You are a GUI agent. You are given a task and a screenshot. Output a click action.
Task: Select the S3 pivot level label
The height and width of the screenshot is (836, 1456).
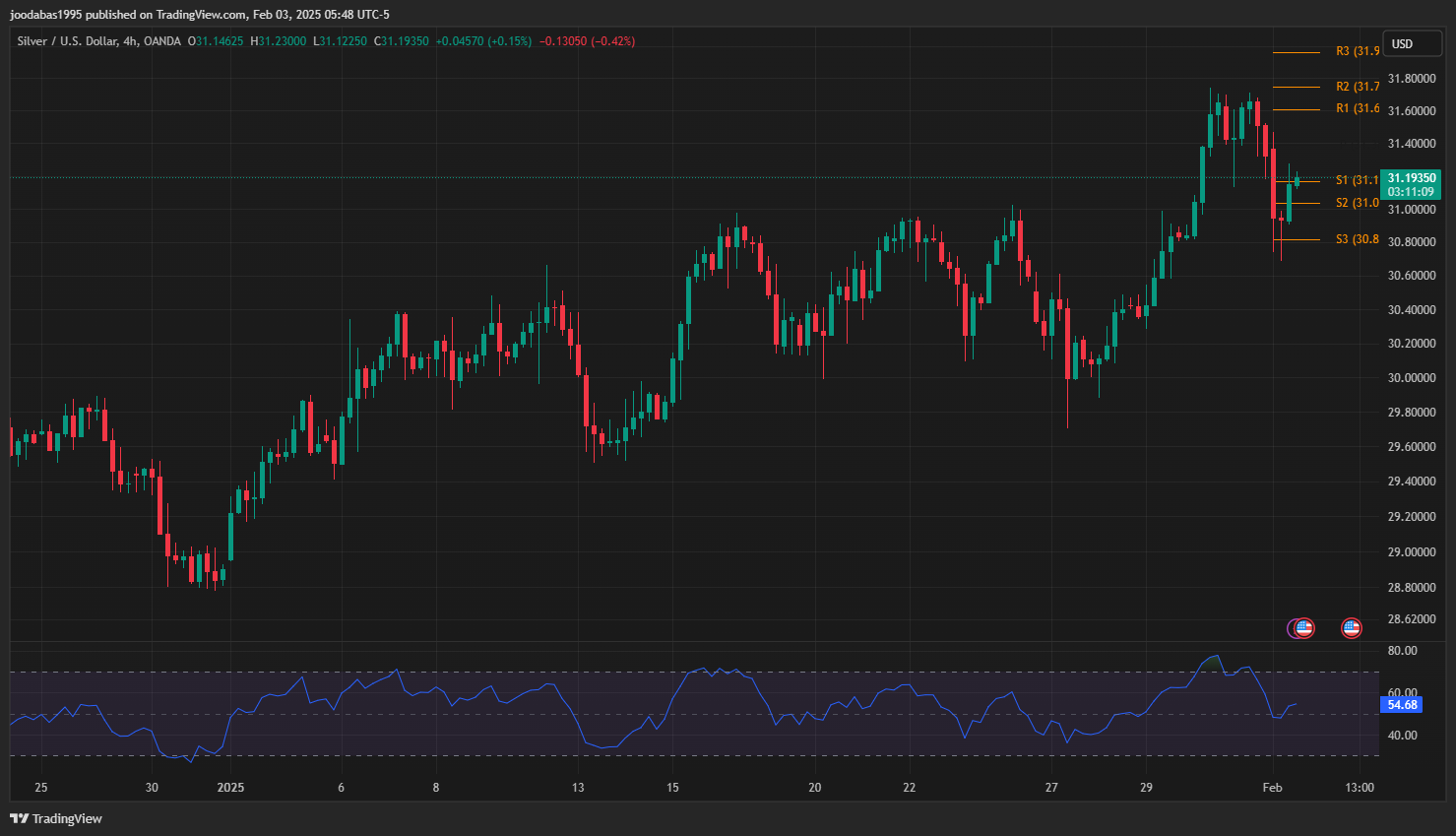pos(1357,239)
